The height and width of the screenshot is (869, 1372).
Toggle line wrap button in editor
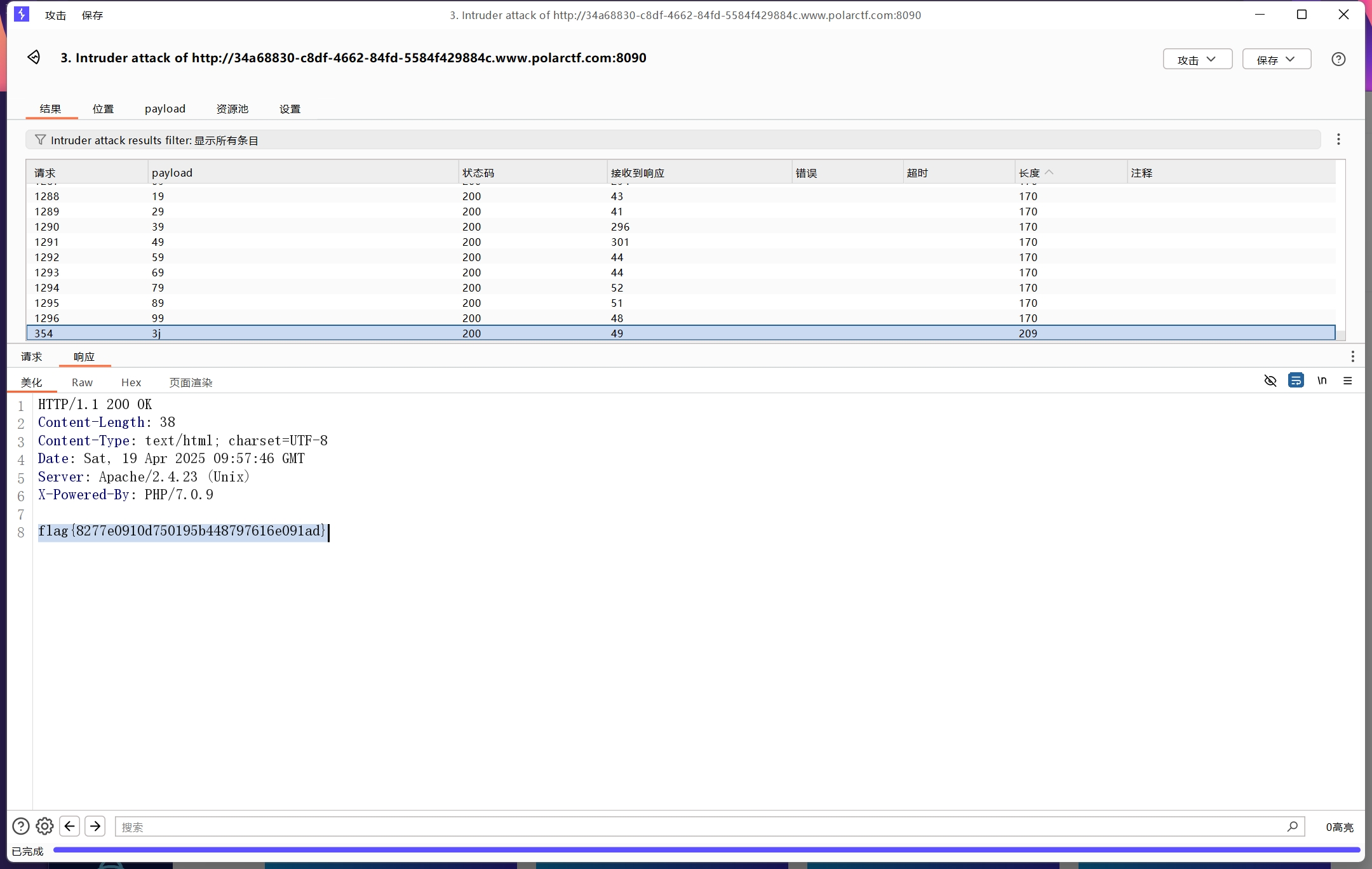(1296, 381)
